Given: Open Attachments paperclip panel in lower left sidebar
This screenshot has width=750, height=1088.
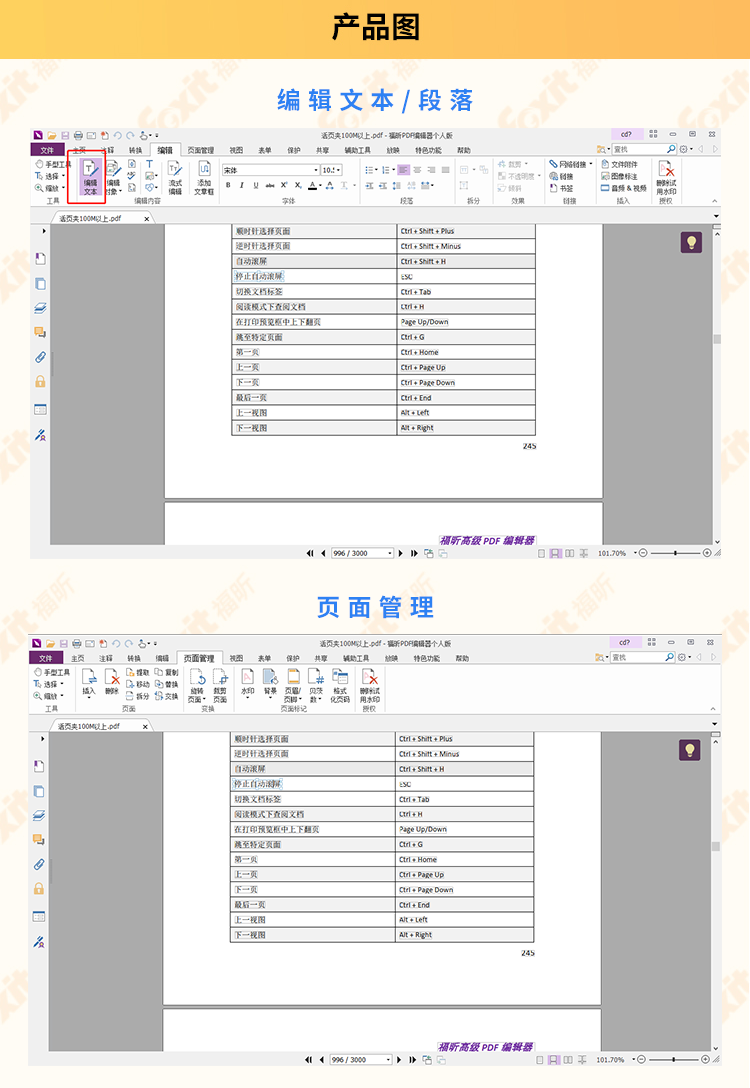Looking at the screenshot, I should (x=39, y=864).
